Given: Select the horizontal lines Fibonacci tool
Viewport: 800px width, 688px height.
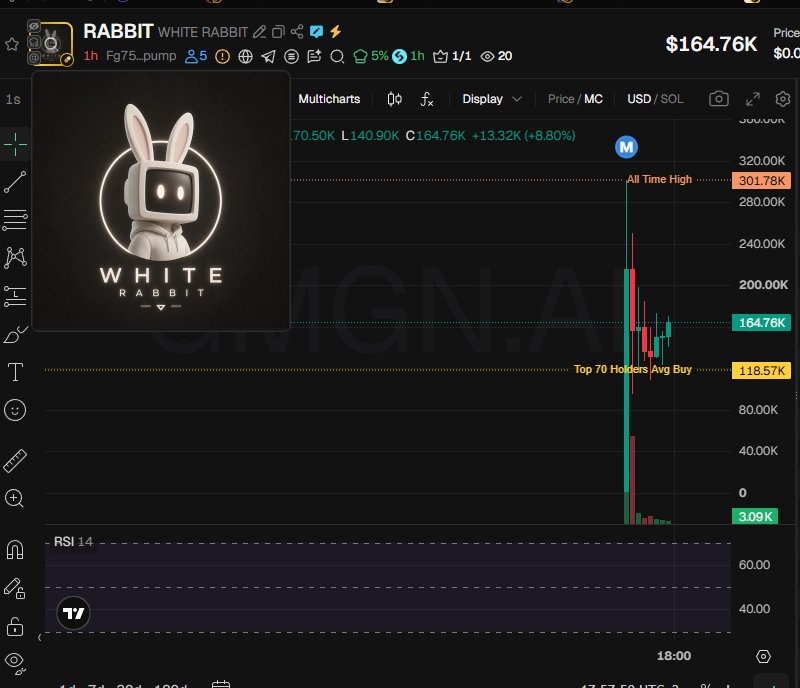Looking at the screenshot, I should 15,220.
